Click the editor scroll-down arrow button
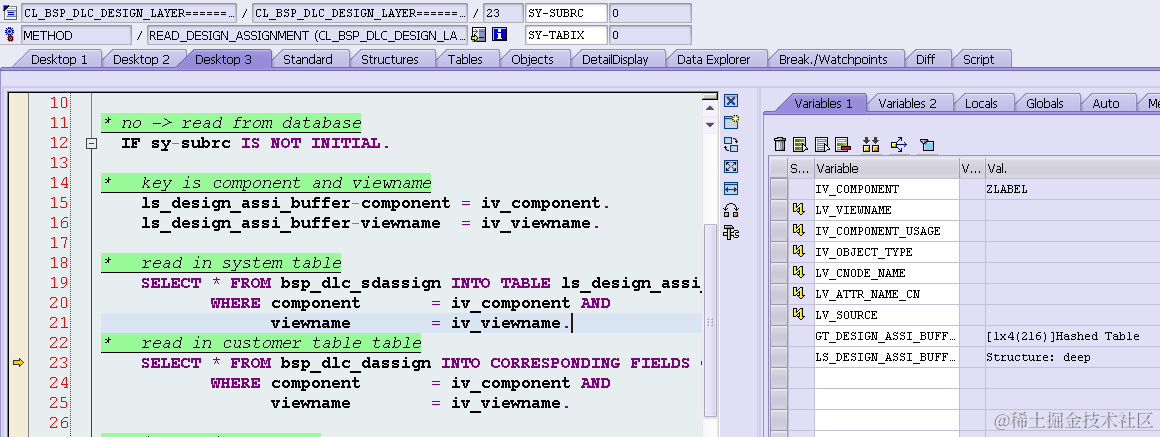Viewport: 1160px width, 437px height. click(x=710, y=125)
